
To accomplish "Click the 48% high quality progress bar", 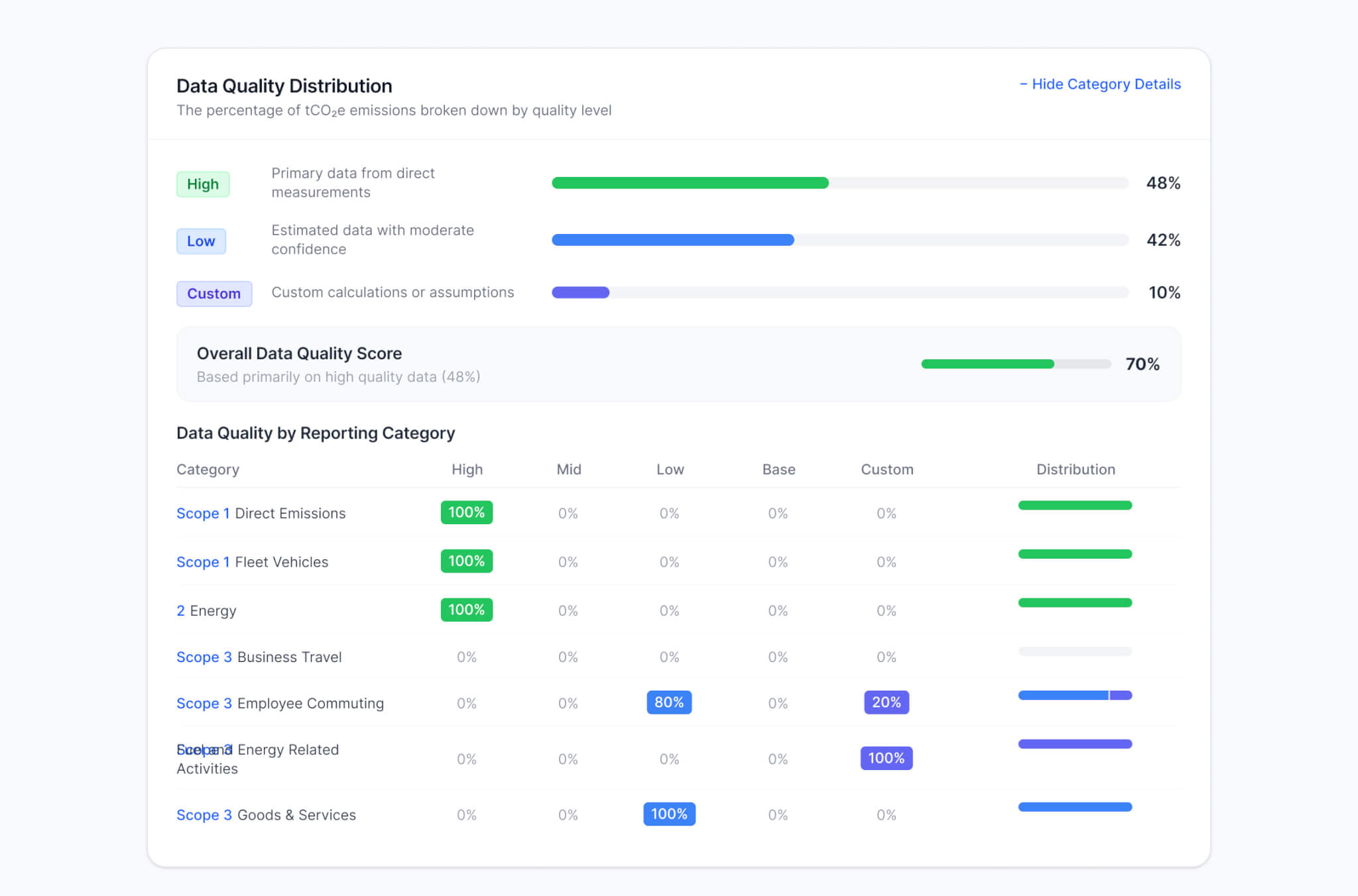I will 840,183.
